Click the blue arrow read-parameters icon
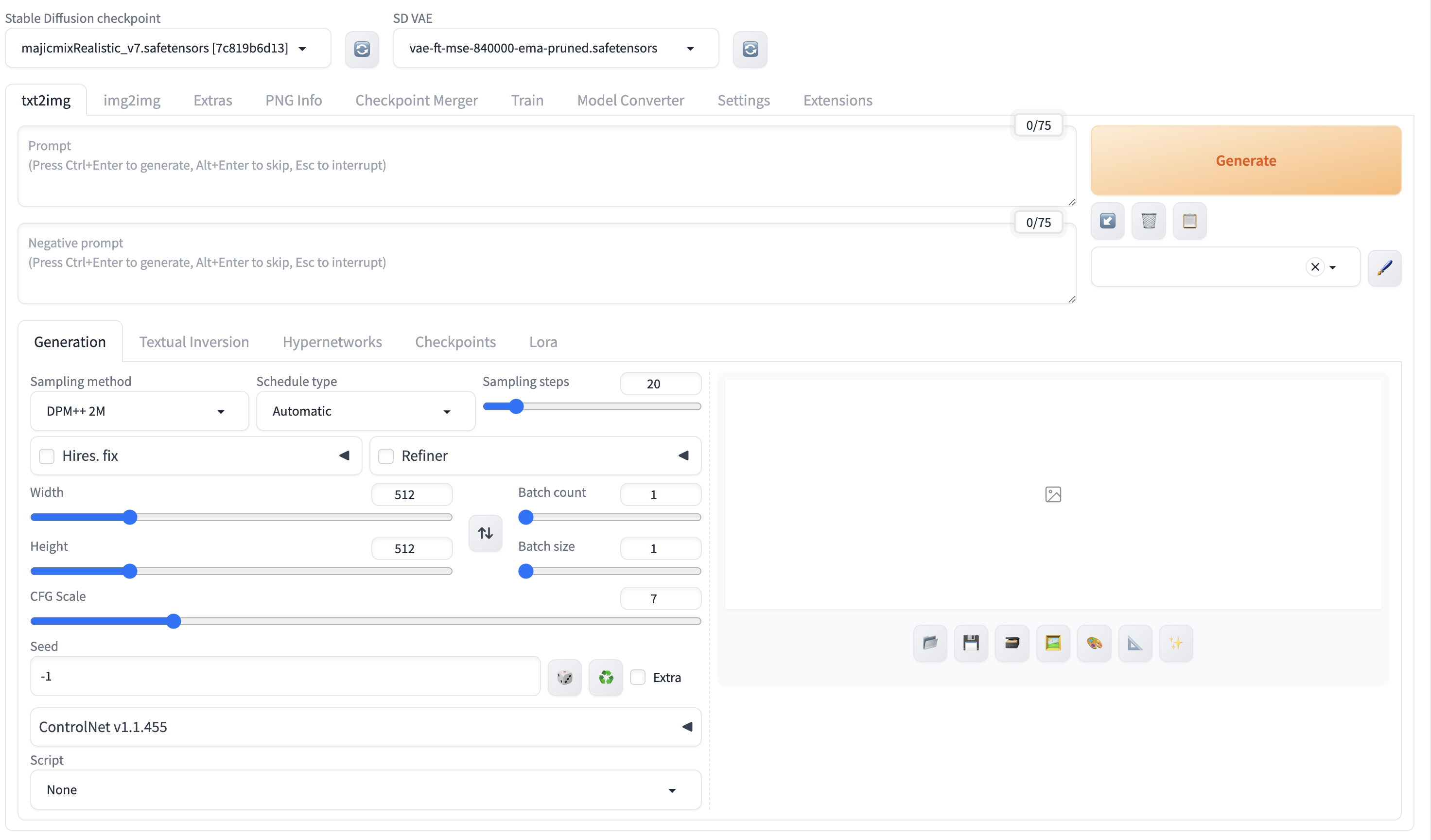 click(1107, 221)
